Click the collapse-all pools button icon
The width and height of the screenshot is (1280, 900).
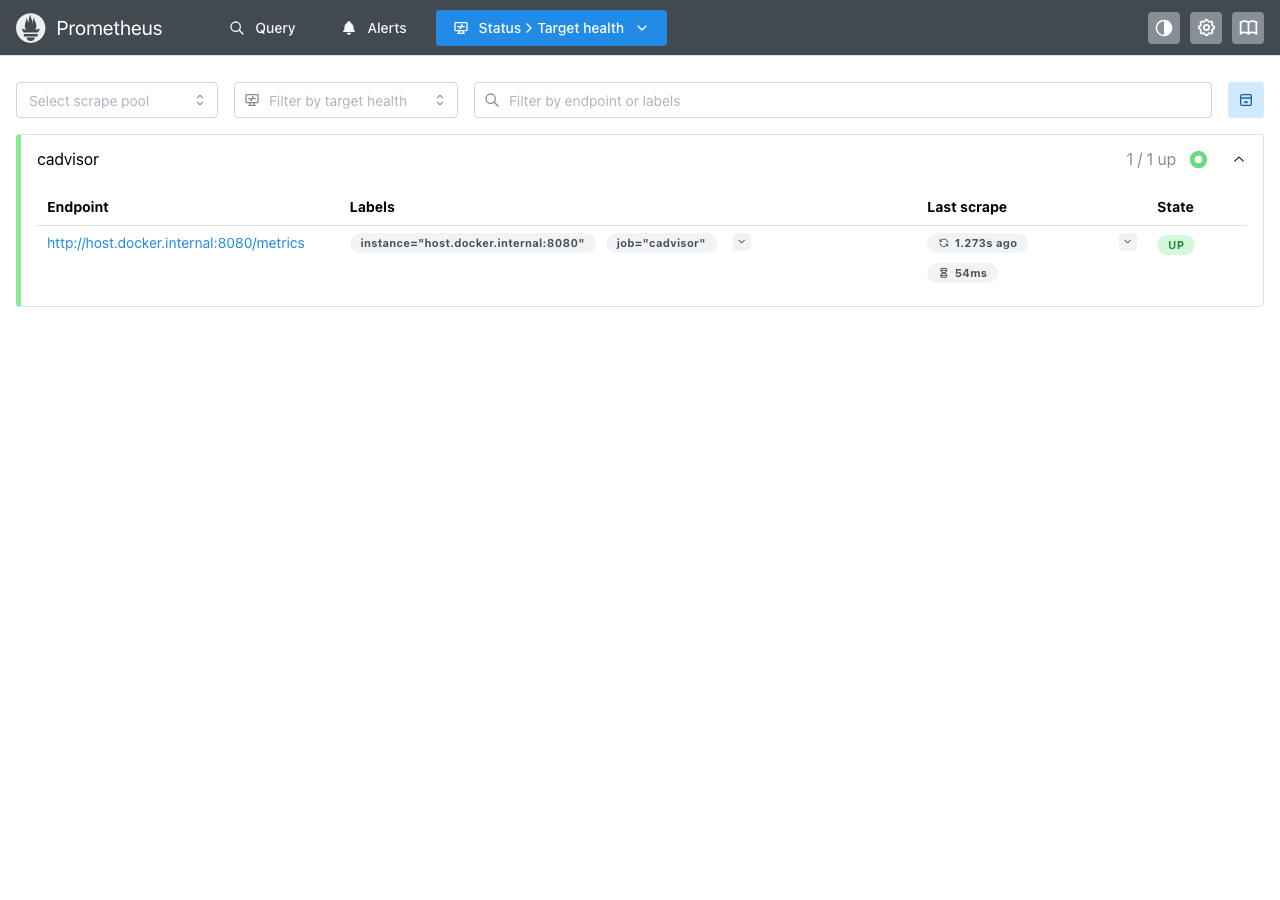[1246, 100]
